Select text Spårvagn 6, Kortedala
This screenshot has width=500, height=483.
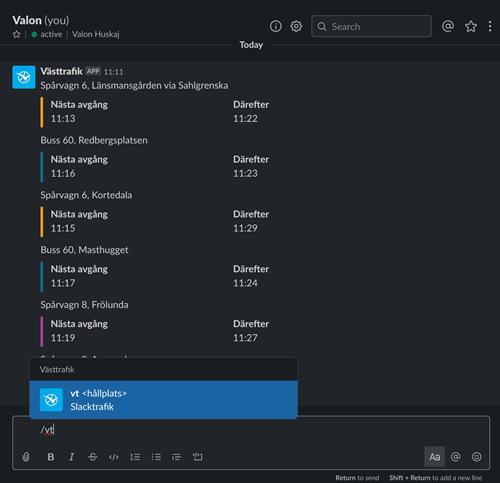[x=86, y=195]
